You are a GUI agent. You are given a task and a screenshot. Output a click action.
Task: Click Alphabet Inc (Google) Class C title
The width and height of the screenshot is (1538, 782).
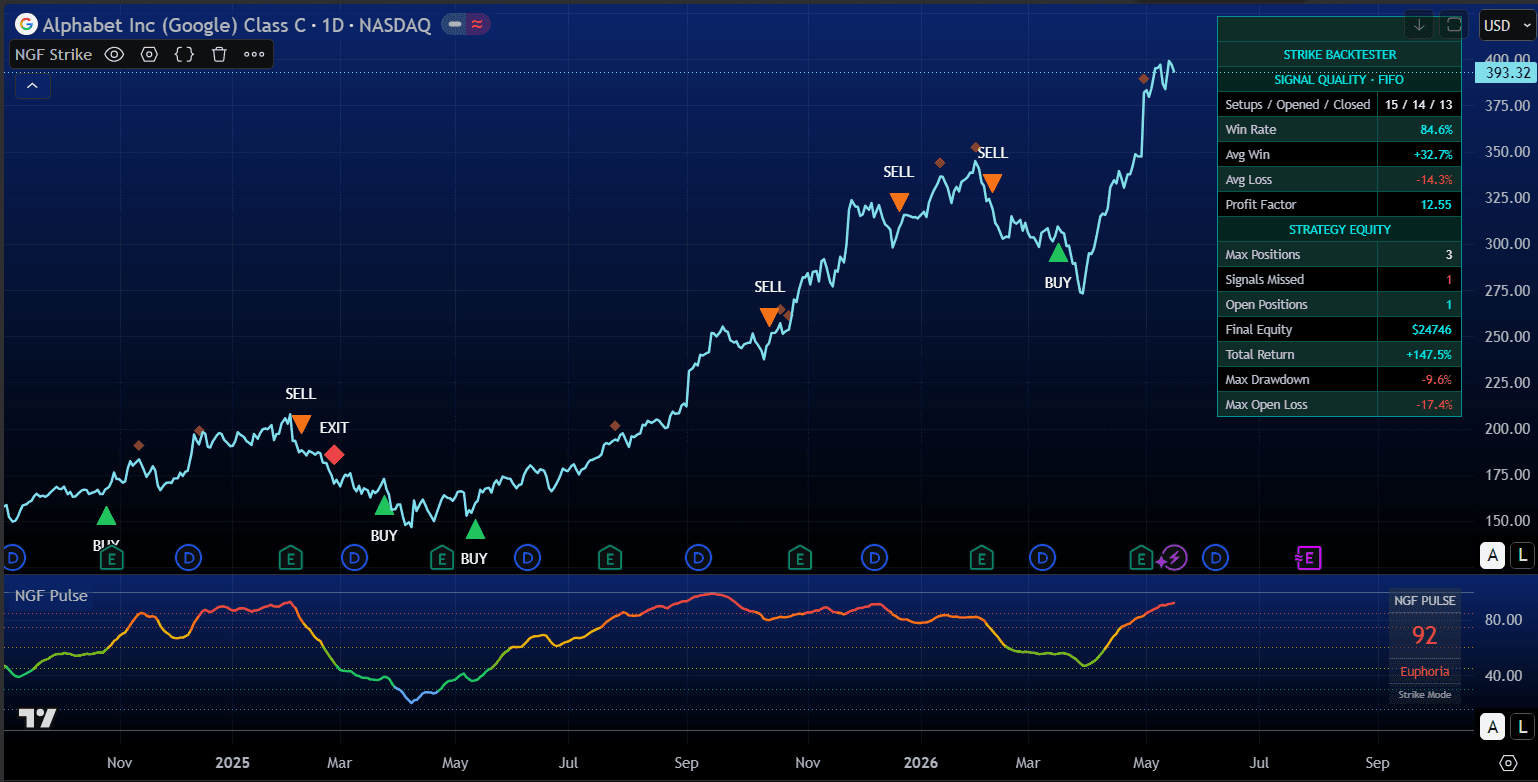pos(174,25)
